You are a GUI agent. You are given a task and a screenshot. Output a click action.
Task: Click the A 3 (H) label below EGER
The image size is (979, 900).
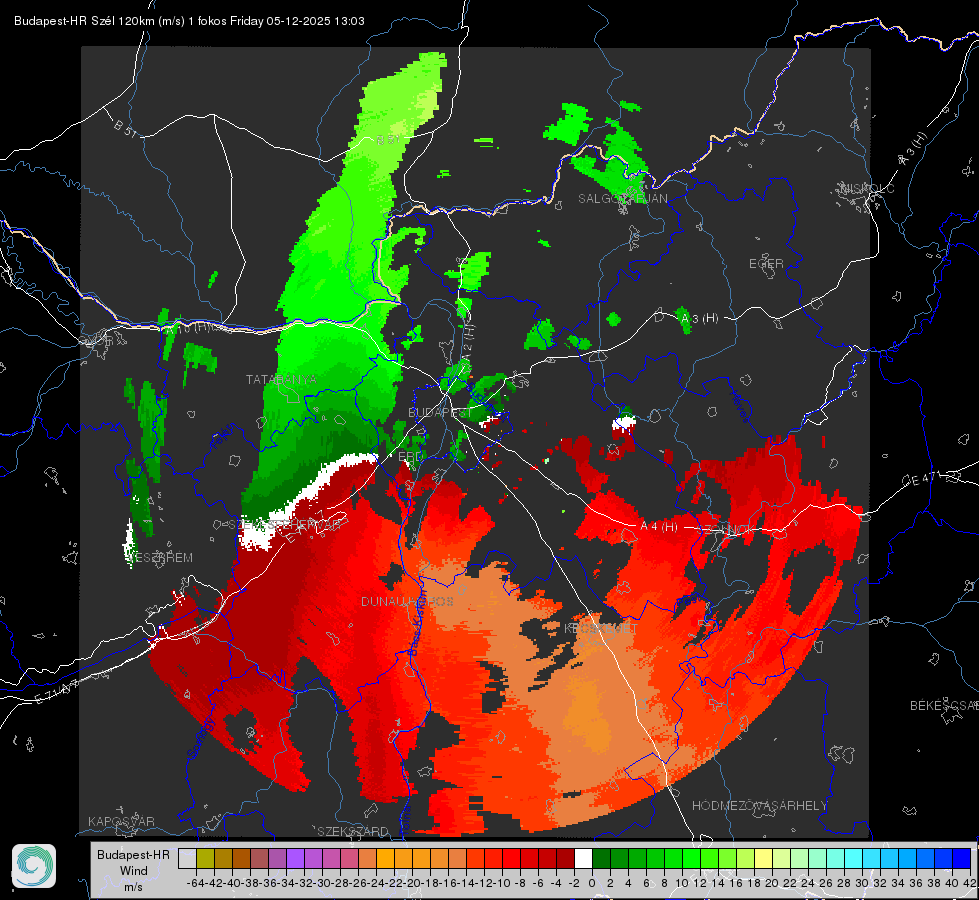[x=699, y=319]
